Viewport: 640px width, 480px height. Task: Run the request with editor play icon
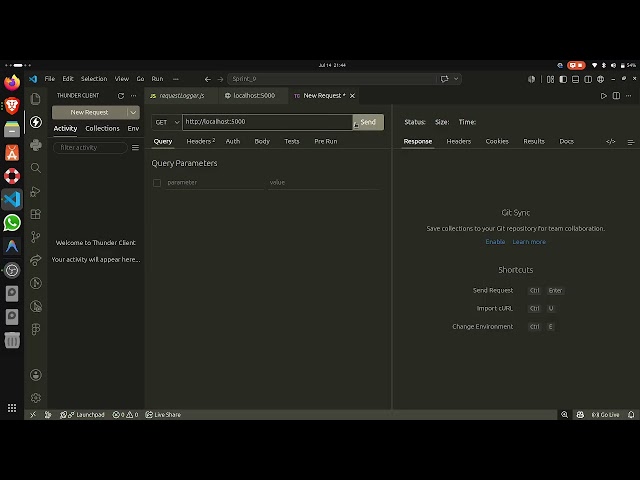pos(603,96)
